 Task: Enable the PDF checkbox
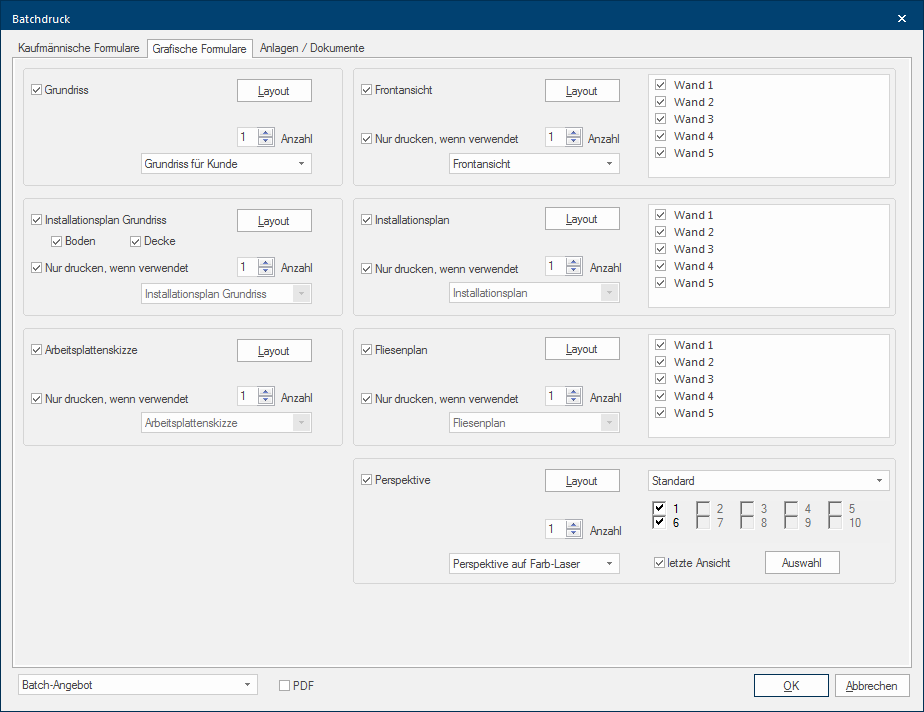pyautogui.click(x=284, y=685)
